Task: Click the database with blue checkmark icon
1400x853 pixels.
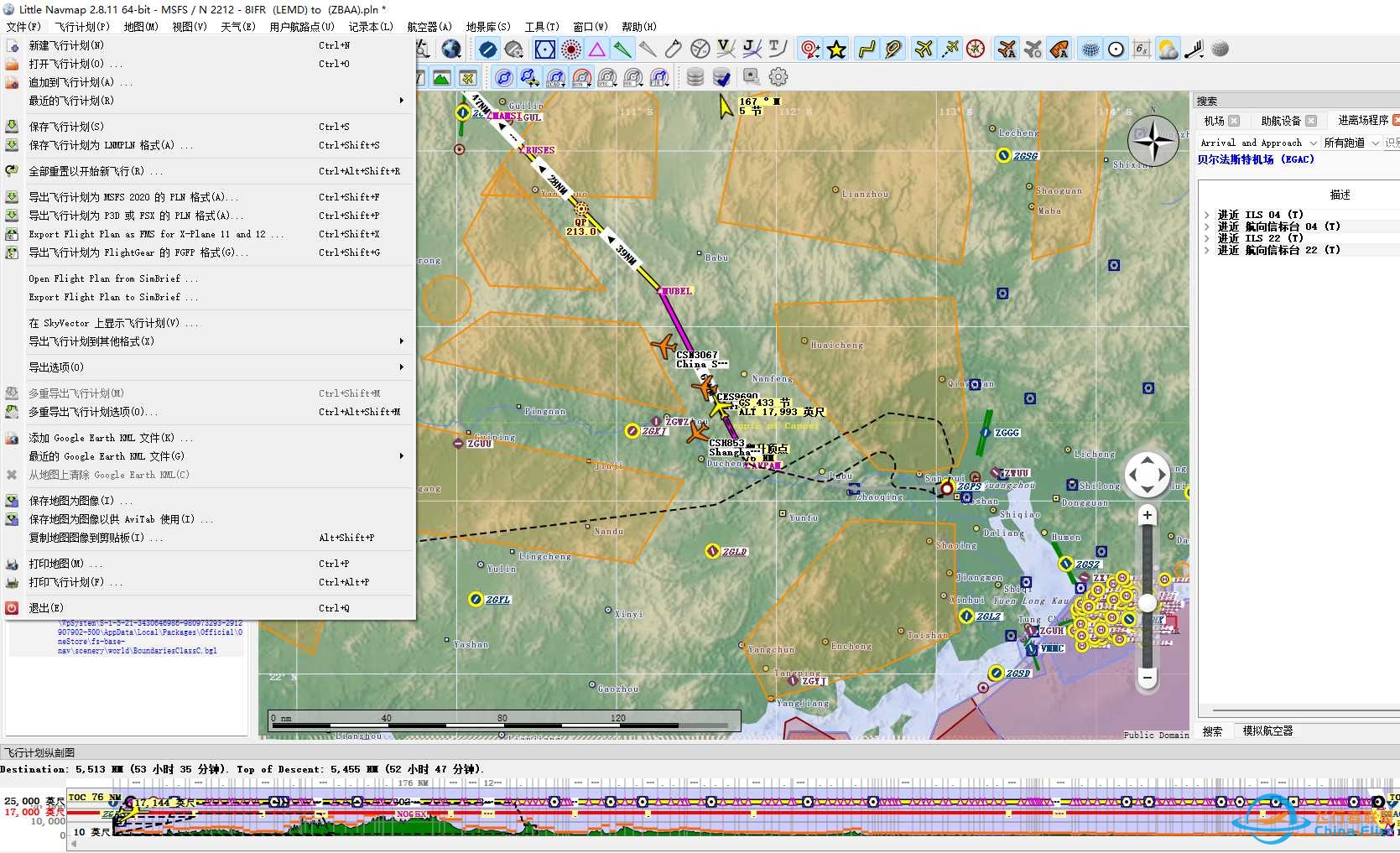Action: click(x=721, y=77)
